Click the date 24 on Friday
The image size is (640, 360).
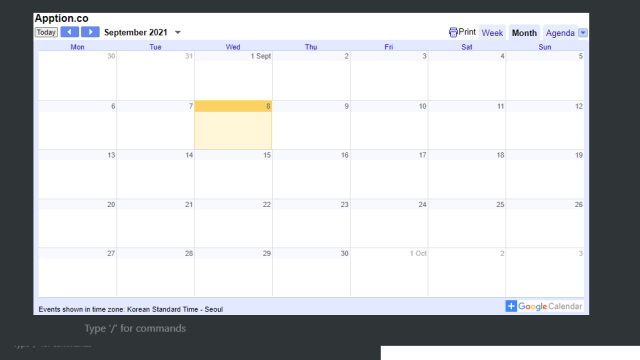pos(422,204)
